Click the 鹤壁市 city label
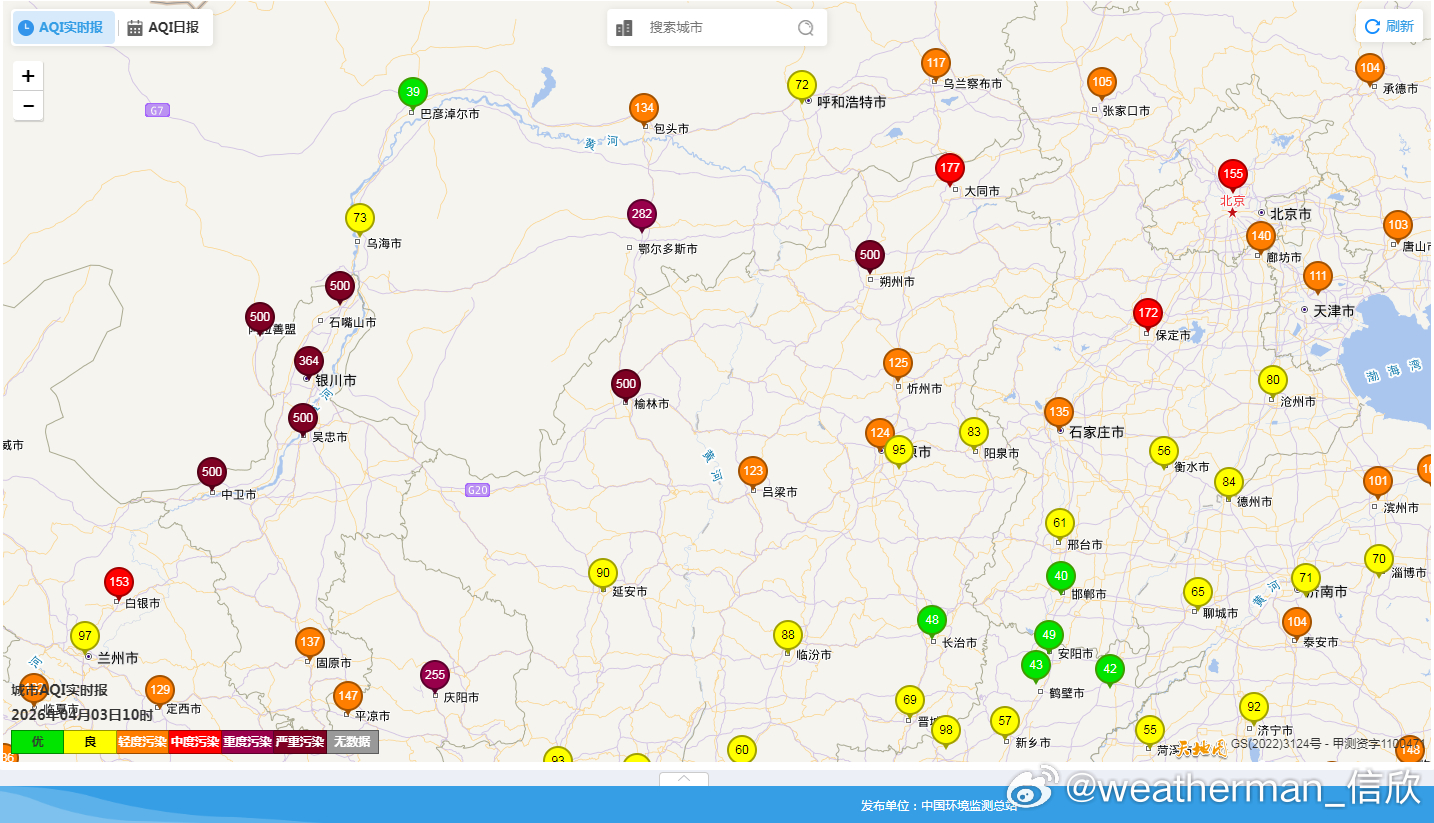 coord(1066,693)
